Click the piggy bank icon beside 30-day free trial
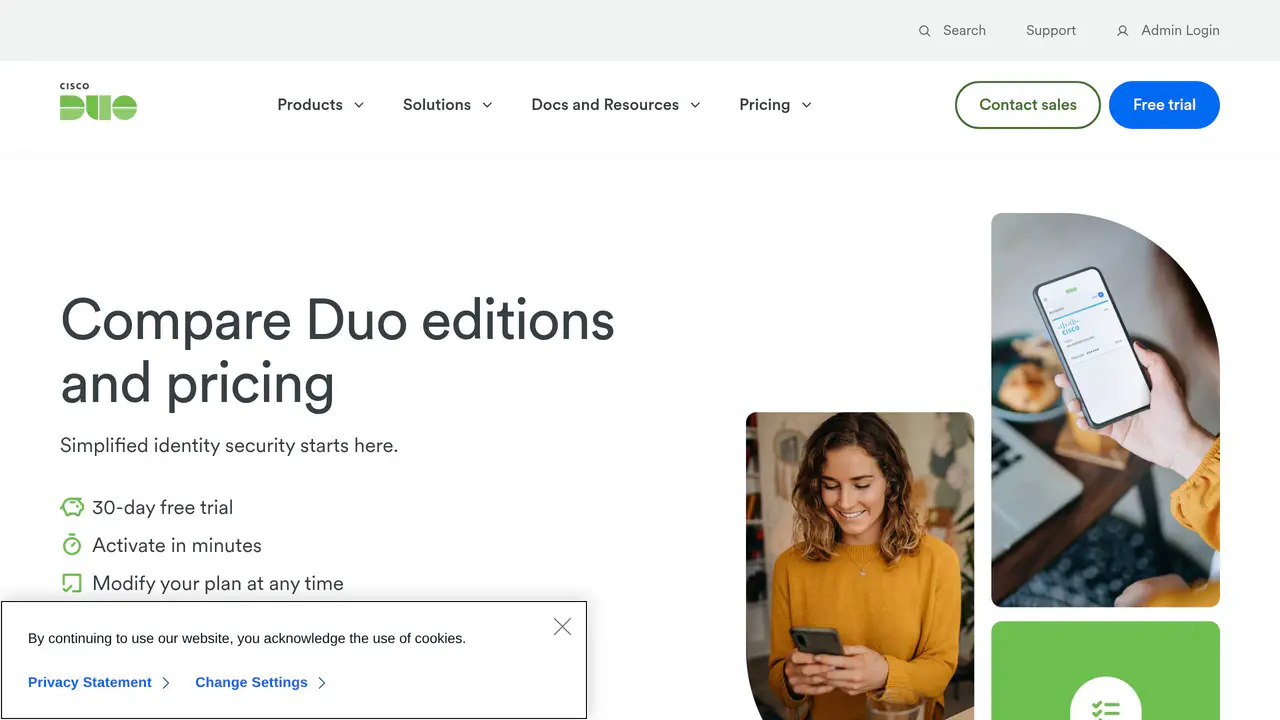This screenshot has width=1280, height=720. (72, 507)
